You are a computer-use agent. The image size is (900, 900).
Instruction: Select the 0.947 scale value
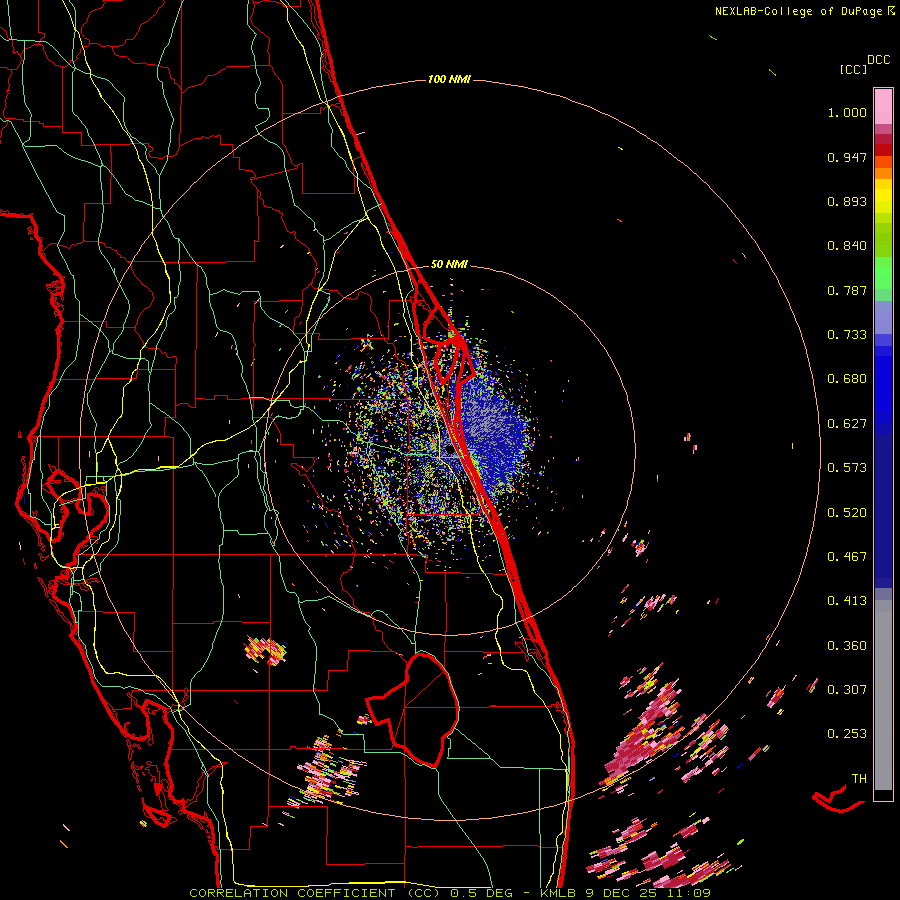pos(847,157)
